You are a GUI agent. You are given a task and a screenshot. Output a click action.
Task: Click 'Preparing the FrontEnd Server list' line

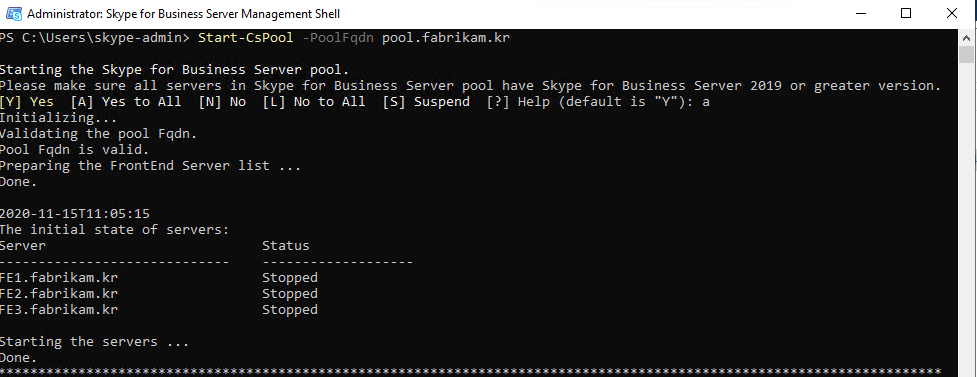150,166
